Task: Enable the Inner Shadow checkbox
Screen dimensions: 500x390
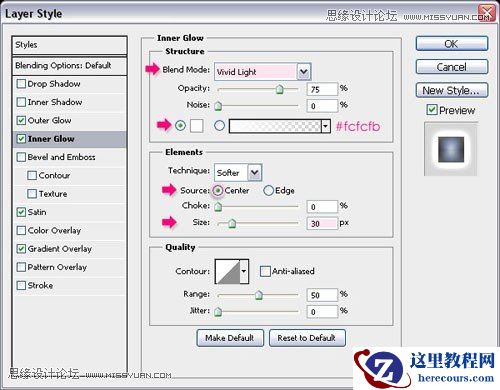Action: point(21,102)
